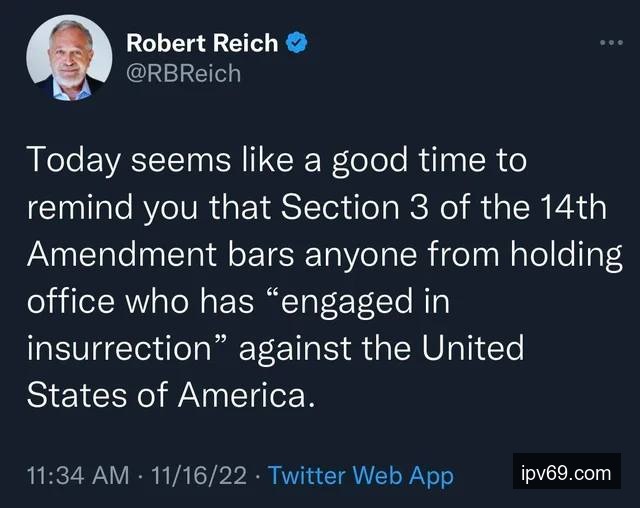640x508 pixels.
Task: Click "States of America." on the last line
Action: tap(169, 396)
